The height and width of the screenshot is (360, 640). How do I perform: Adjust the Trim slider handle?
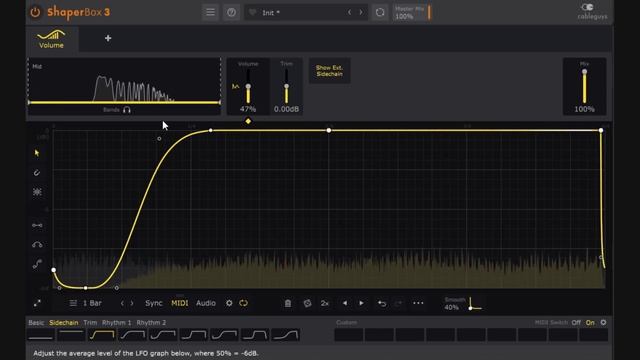click(x=287, y=87)
